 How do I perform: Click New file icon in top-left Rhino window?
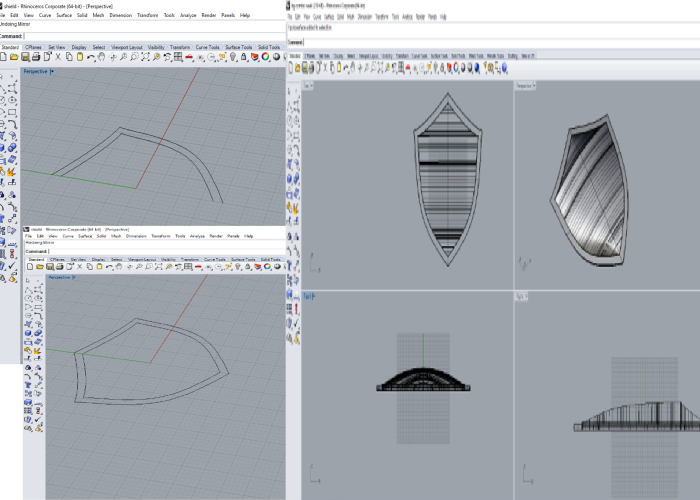[x=4, y=57]
